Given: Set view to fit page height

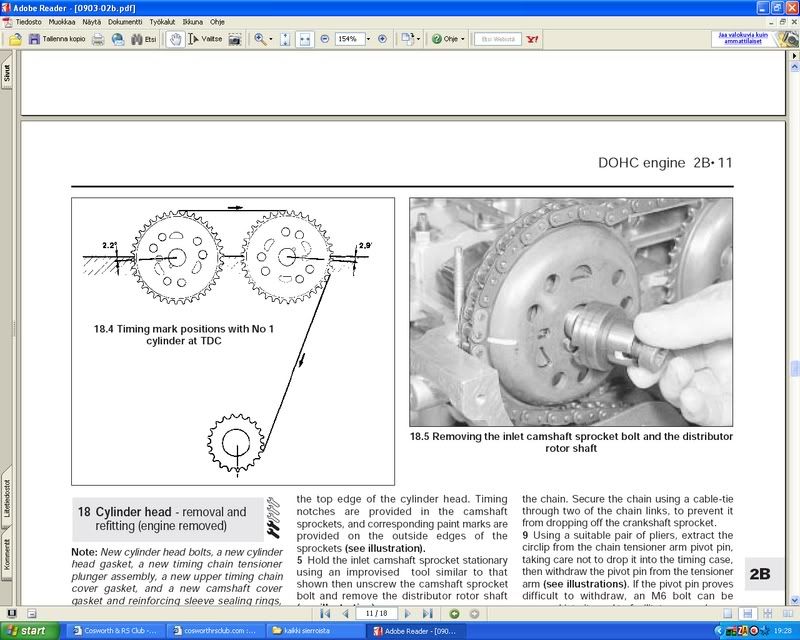Looking at the screenshot, I should [x=285, y=39].
